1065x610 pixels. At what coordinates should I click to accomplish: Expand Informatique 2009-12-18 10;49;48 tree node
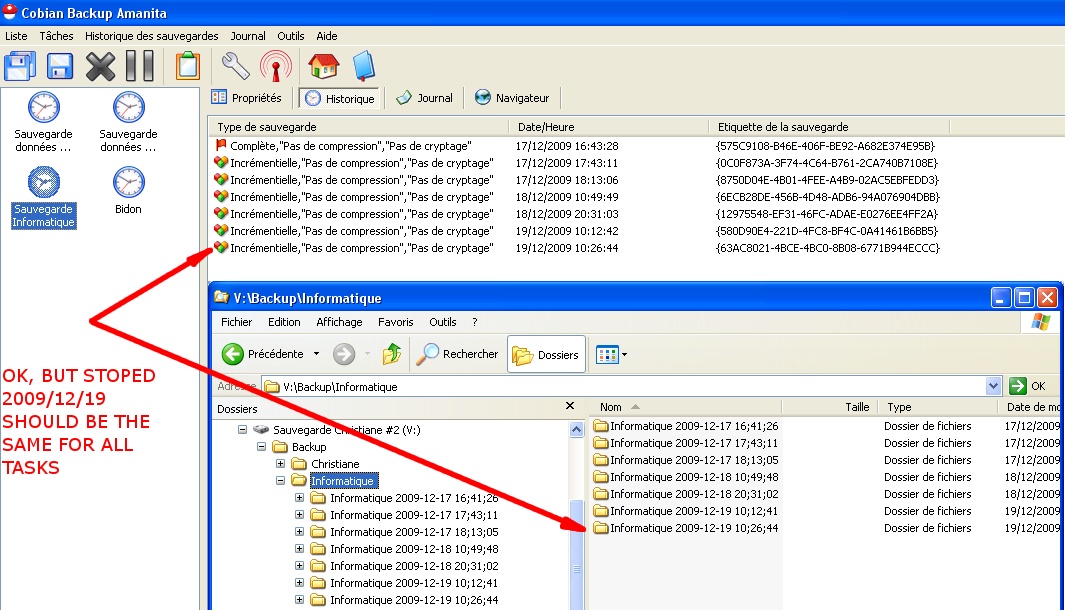click(x=300, y=548)
